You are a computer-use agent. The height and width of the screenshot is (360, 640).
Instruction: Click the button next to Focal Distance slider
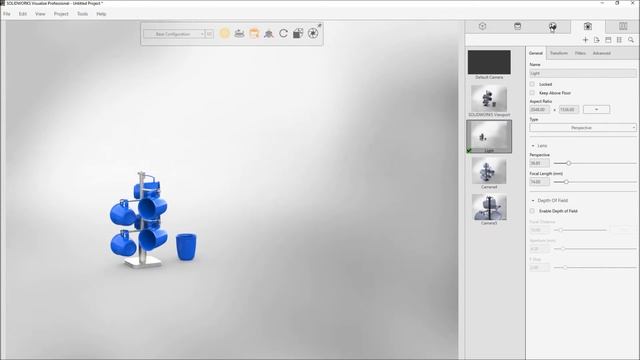coord(623,230)
